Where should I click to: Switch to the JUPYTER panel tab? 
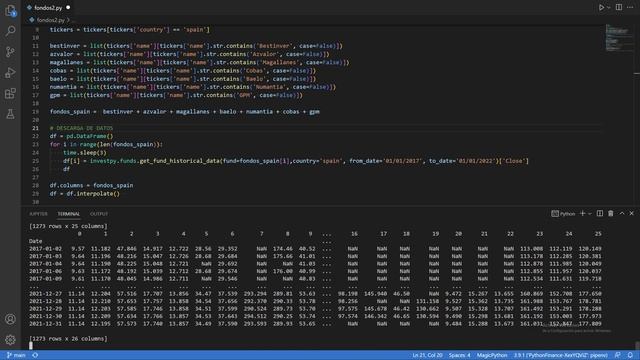pos(38,214)
